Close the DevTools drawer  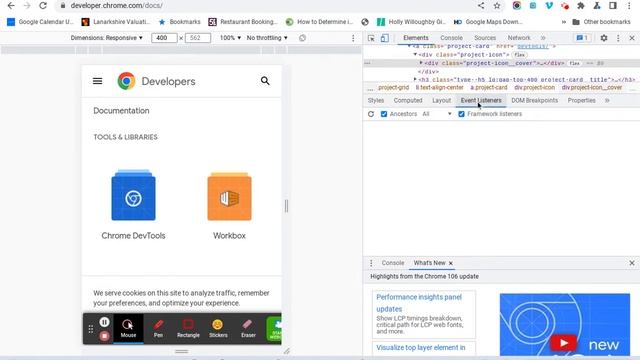point(632,263)
